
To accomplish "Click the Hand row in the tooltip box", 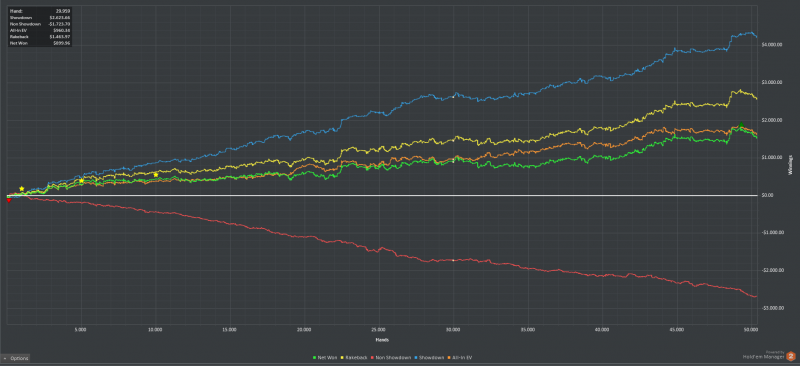I will click(x=40, y=11).
